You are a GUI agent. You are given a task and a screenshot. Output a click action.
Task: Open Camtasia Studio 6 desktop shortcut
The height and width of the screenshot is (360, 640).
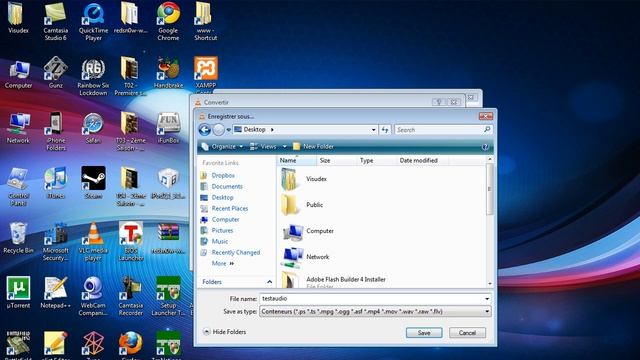(x=56, y=20)
